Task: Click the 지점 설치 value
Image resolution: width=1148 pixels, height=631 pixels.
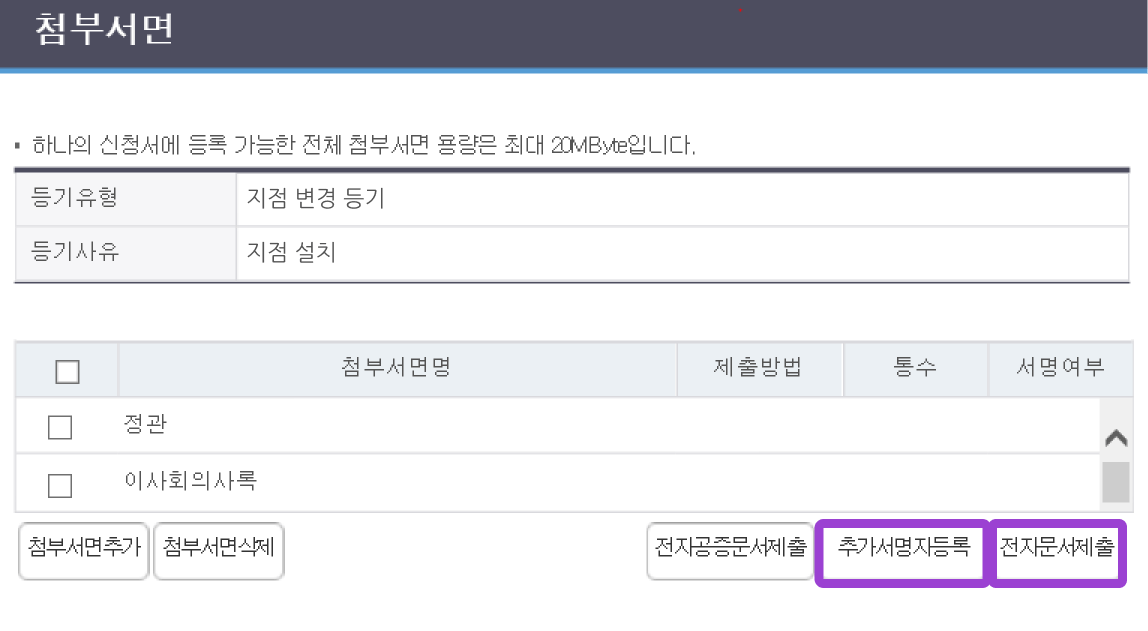Action: point(291,252)
